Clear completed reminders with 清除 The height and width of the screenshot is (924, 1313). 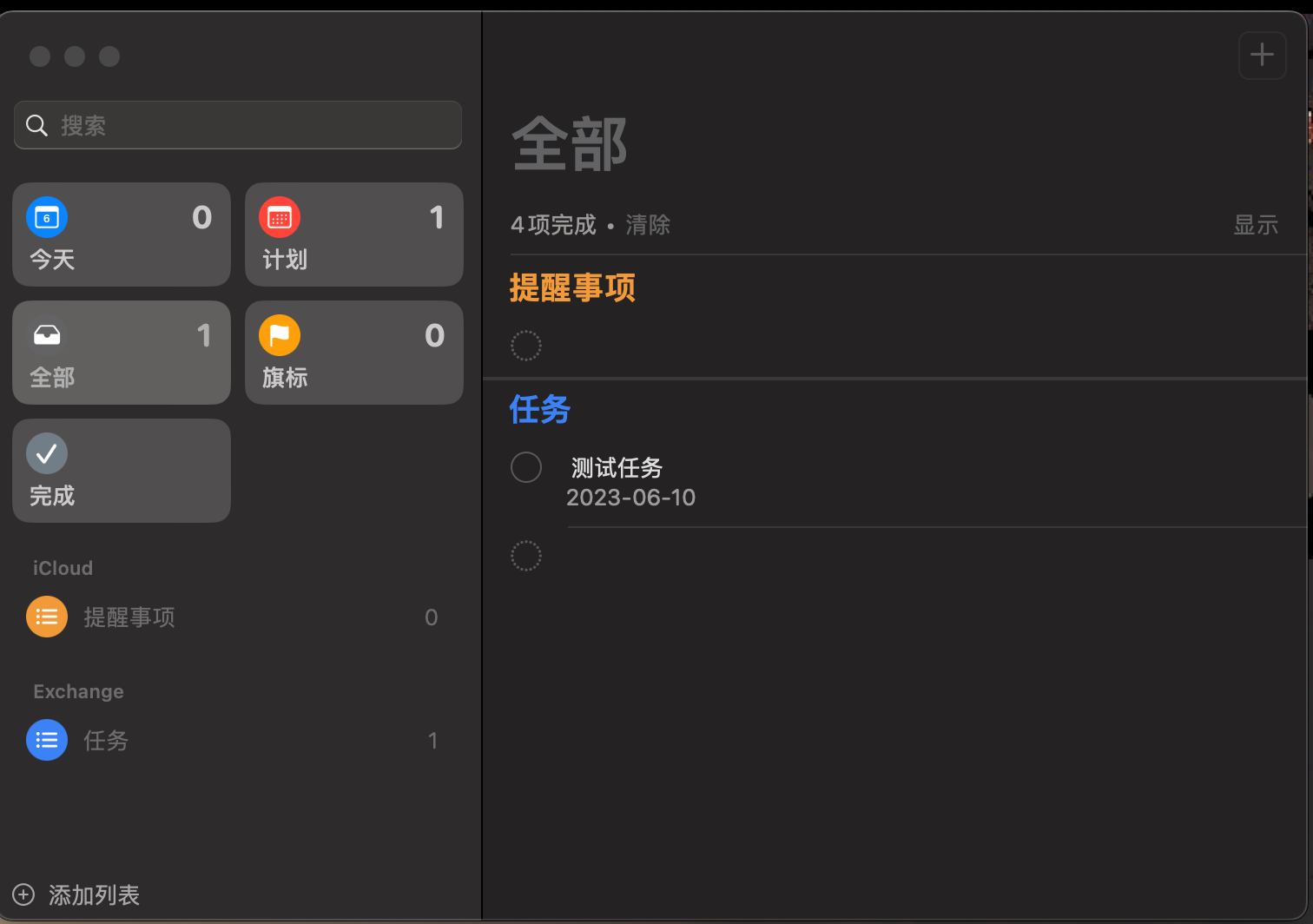tap(648, 225)
